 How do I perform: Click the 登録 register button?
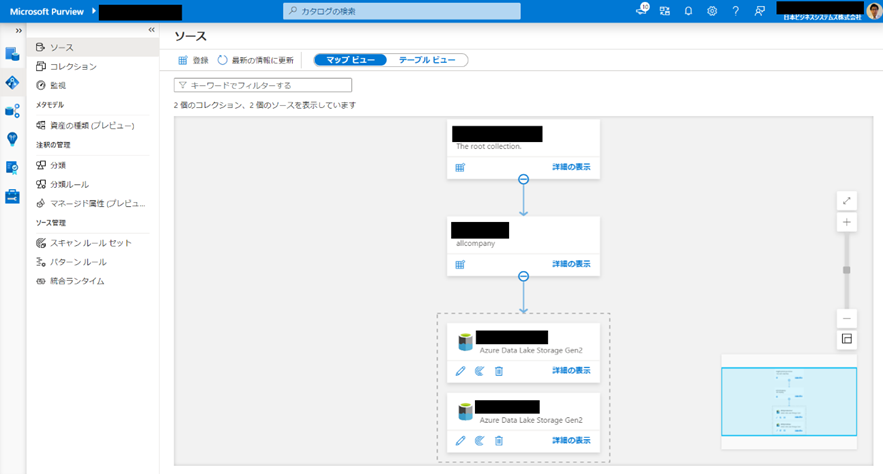coord(193,60)
